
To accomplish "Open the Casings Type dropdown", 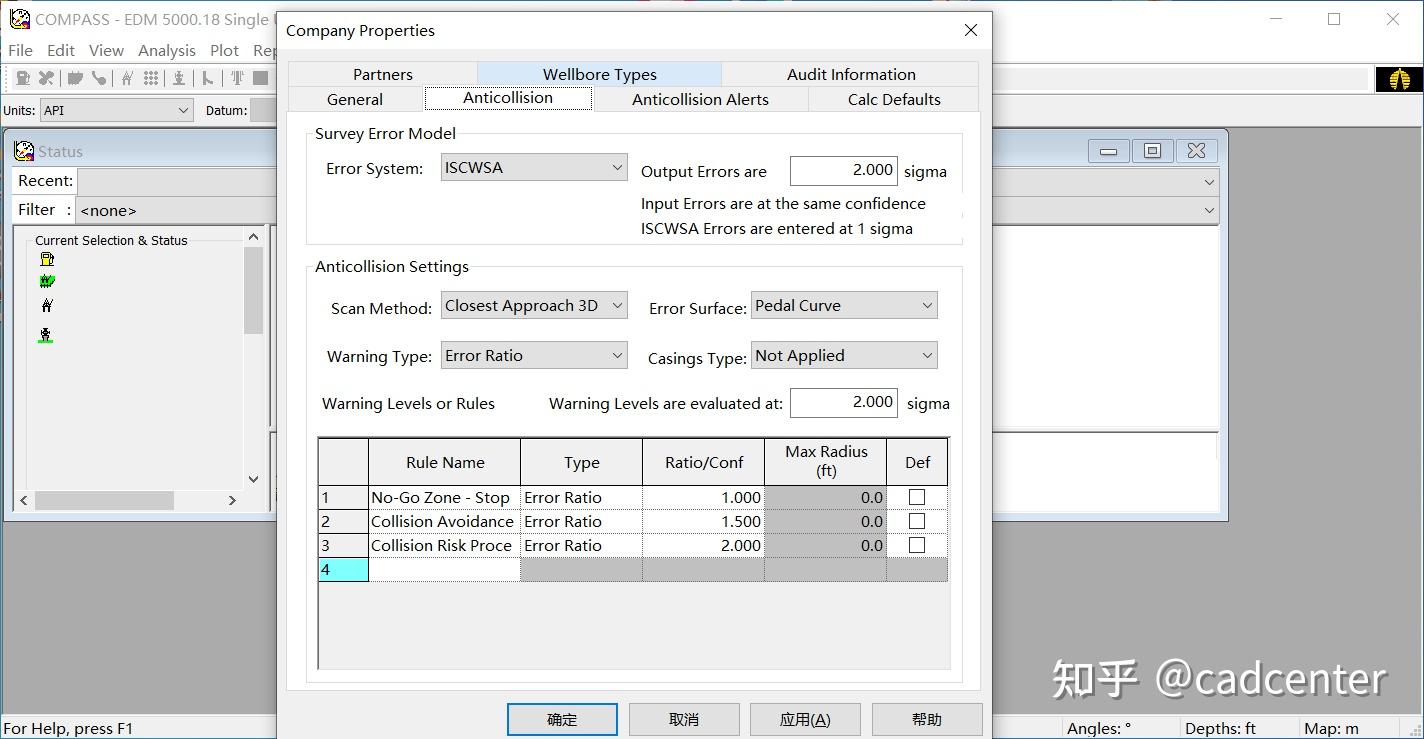I will [844, 356].
